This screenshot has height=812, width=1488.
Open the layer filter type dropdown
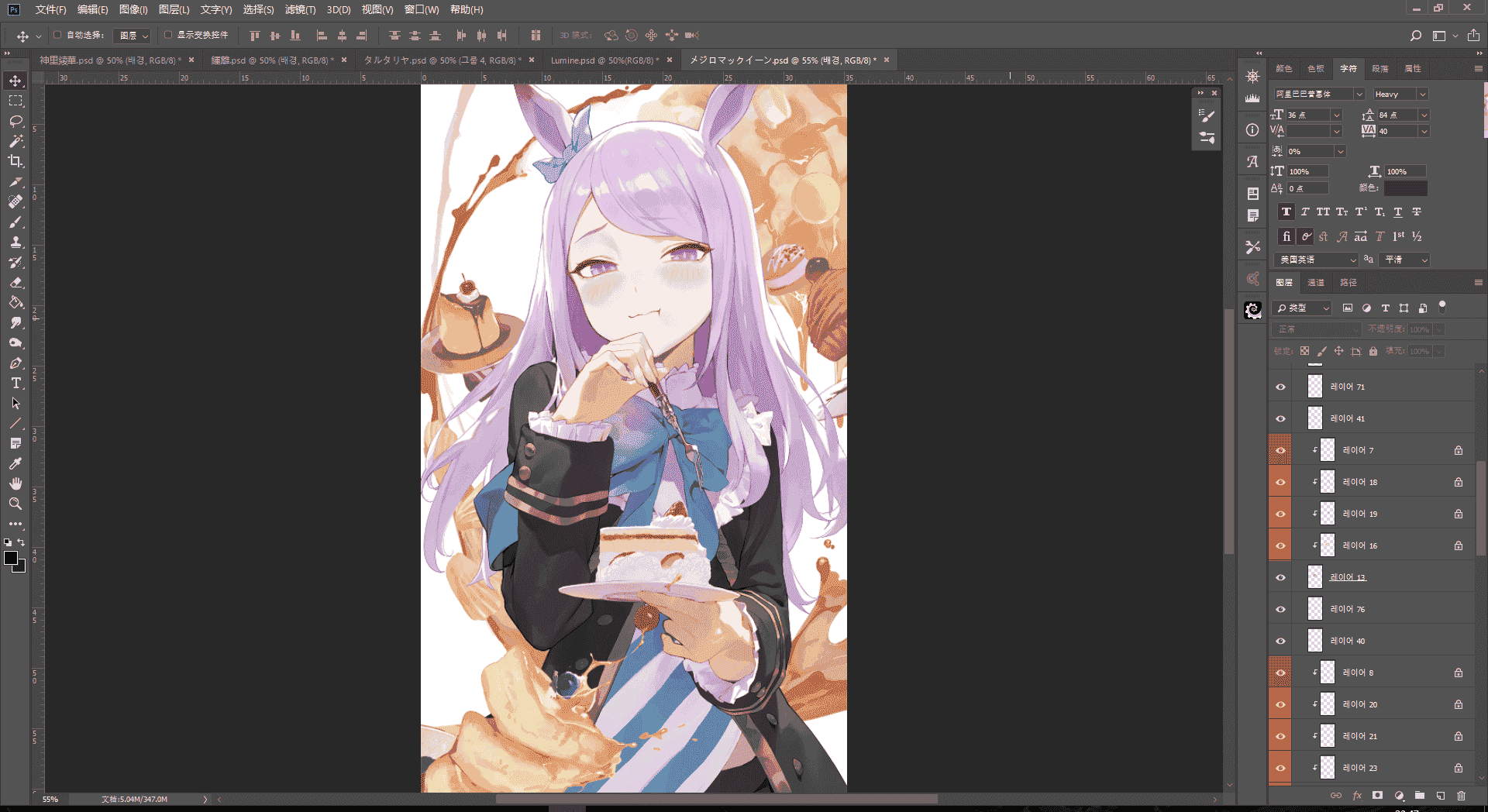(x=1302, y=308)
